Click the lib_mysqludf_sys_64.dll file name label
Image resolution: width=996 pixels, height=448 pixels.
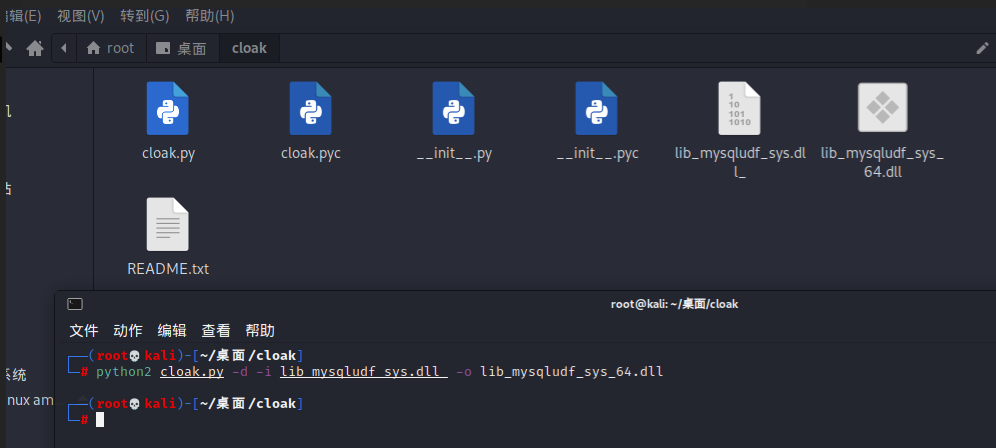(882, 163)
